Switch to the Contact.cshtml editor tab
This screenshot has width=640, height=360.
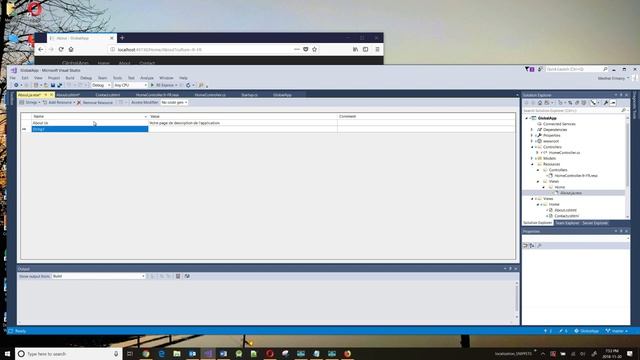[108, 95]
